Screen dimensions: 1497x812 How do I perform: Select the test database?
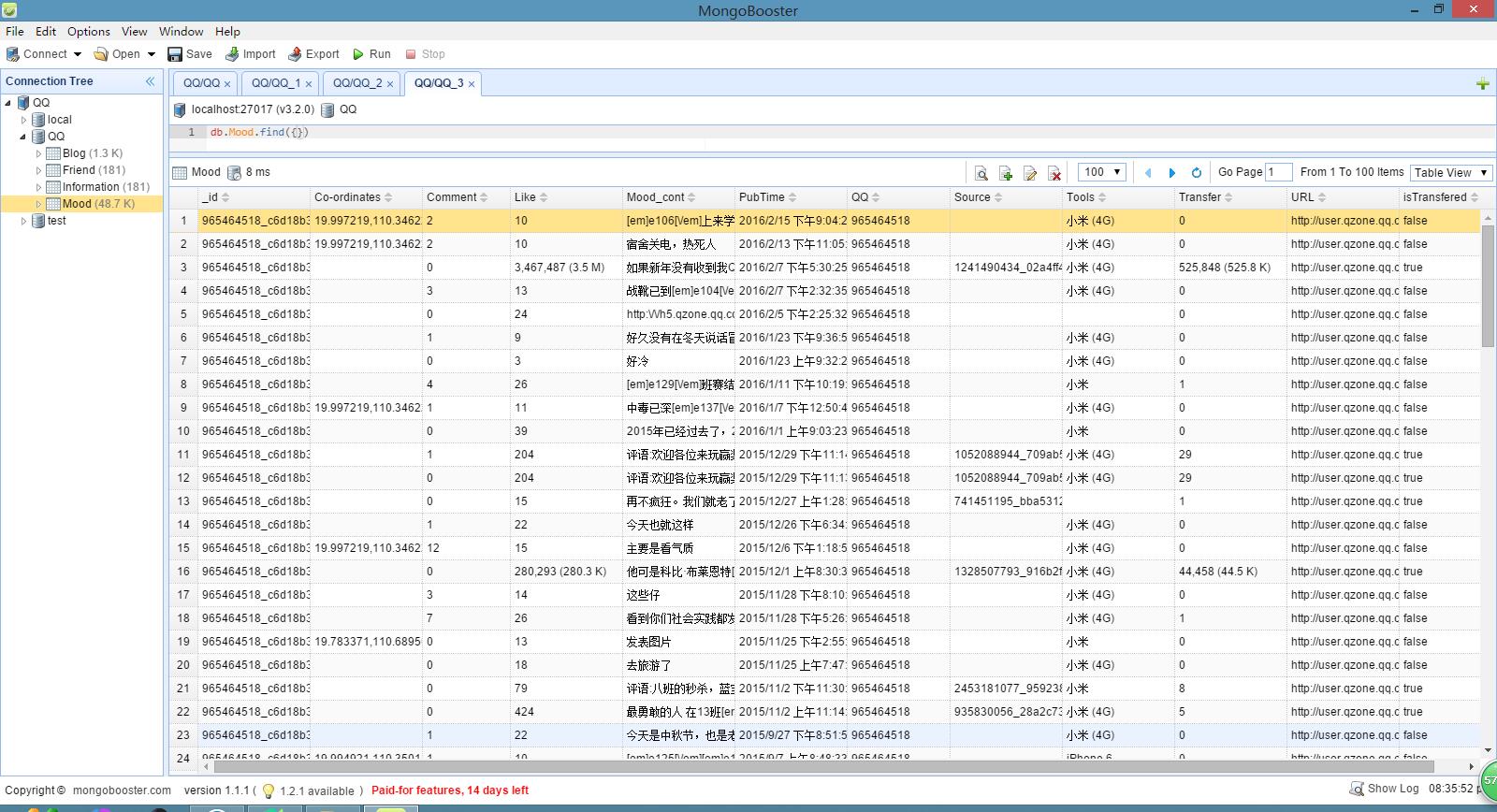point(57,221)
